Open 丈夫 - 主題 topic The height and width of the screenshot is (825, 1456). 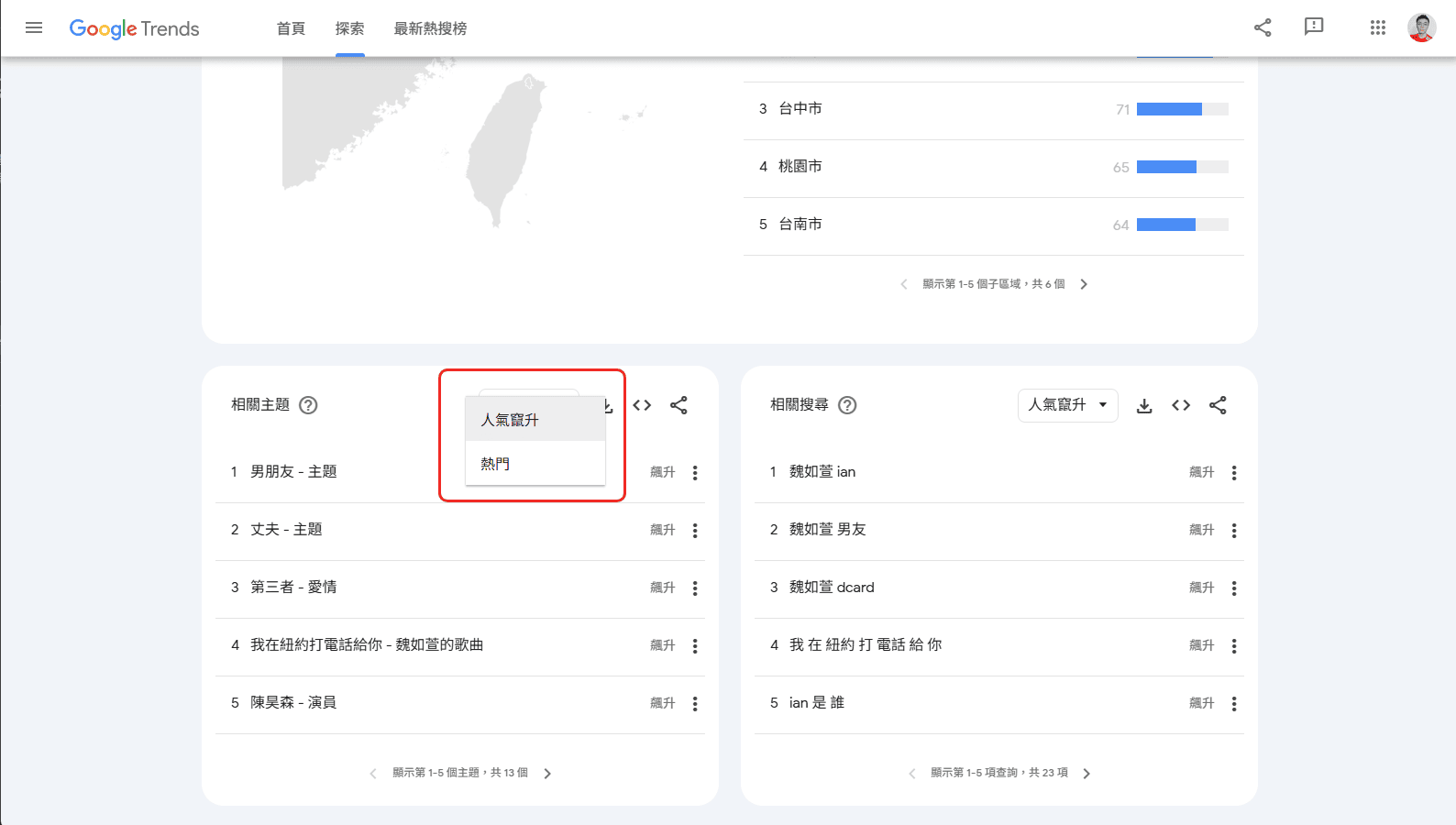286,530
